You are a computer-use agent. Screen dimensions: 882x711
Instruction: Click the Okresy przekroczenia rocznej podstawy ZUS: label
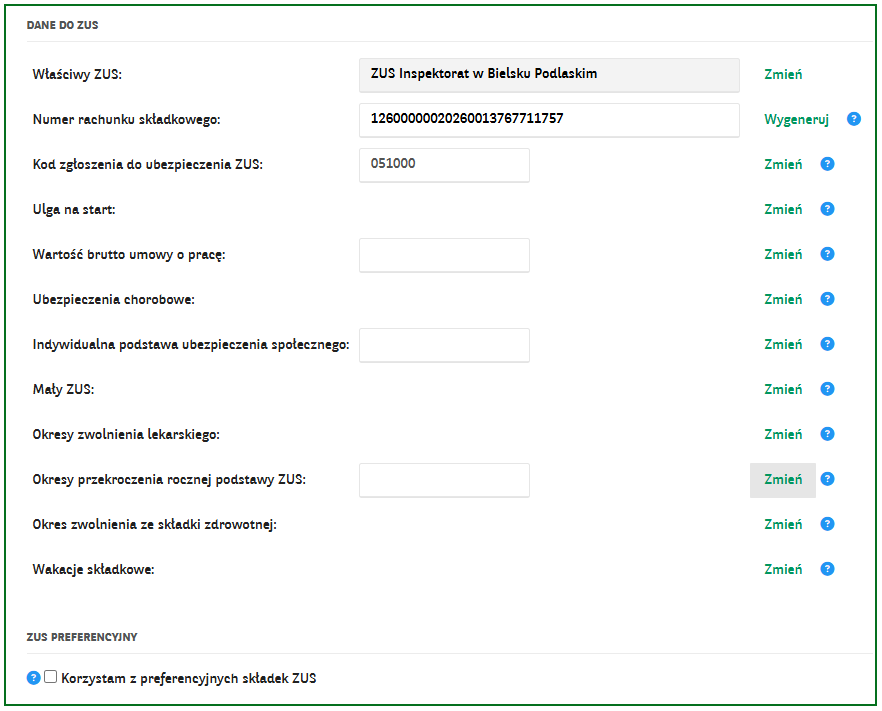coord(169,479)
